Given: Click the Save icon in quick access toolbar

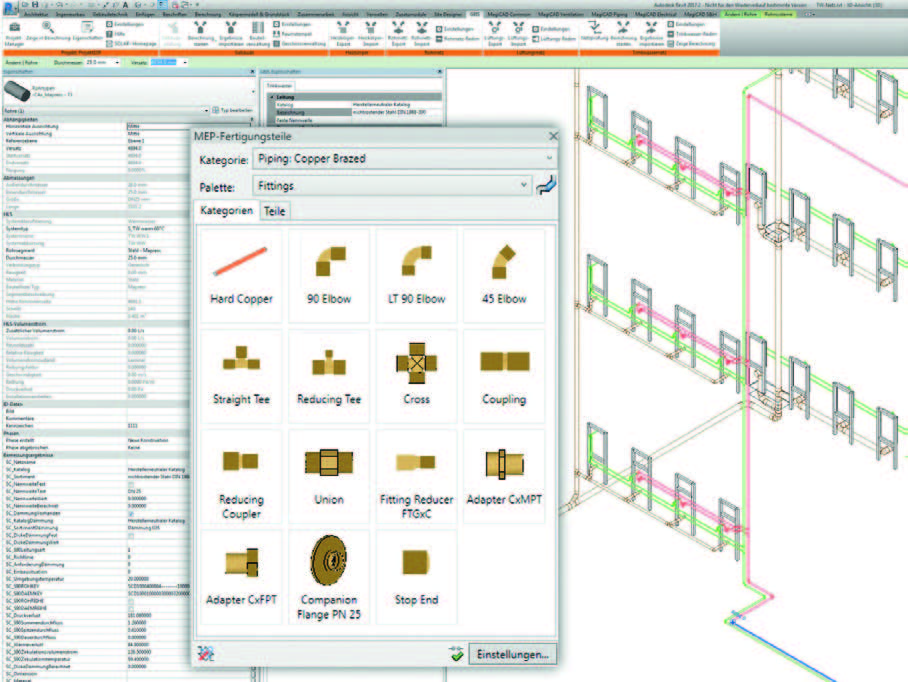Looking at the screenshot, I should click(35, 5).
